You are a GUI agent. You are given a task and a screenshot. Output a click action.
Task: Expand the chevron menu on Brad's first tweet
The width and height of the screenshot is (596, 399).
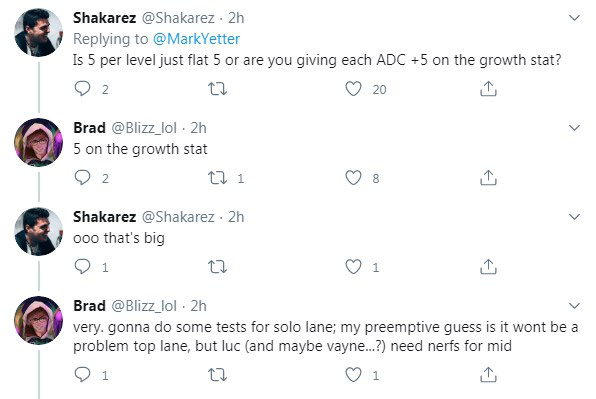(574, 128)
